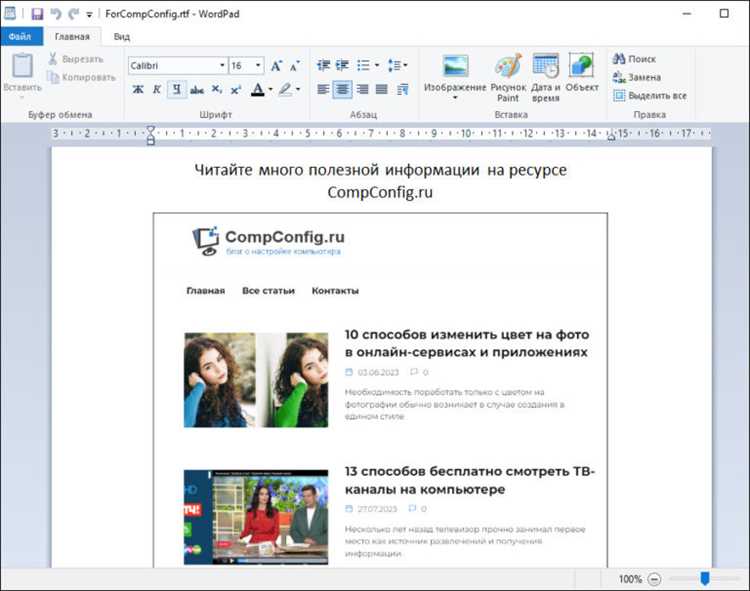Viewport: 750px width, 591px height.
Task: Click Выделить все button
Action: click(x=650, y=96)
